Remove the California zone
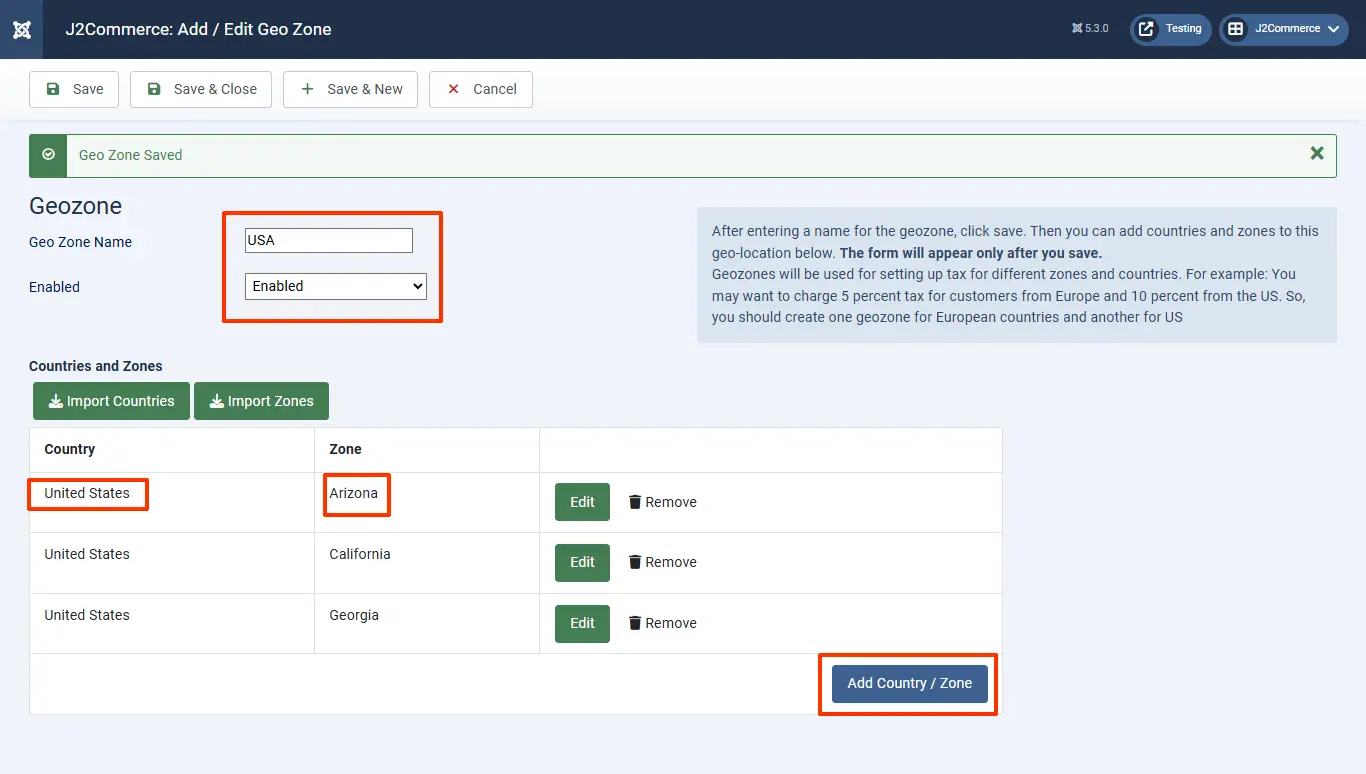Viewport: 1366px width, 774px height. click(662, 562)
